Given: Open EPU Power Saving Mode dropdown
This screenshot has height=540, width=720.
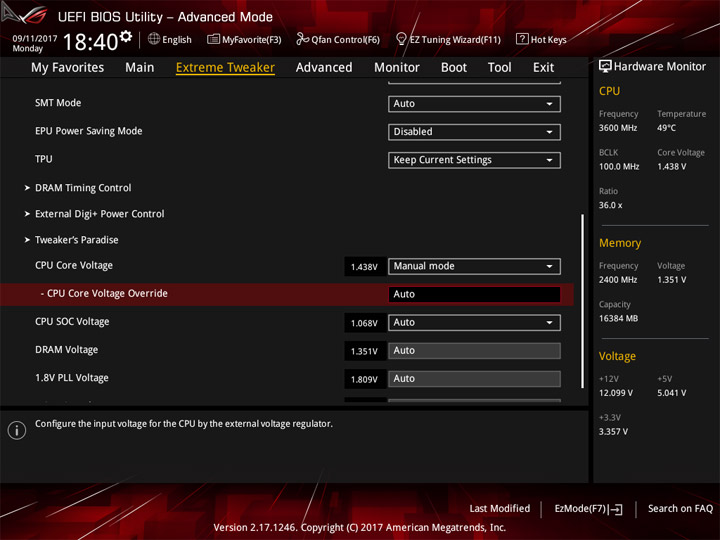Looking at the screenshot, I should click(474, 132).
